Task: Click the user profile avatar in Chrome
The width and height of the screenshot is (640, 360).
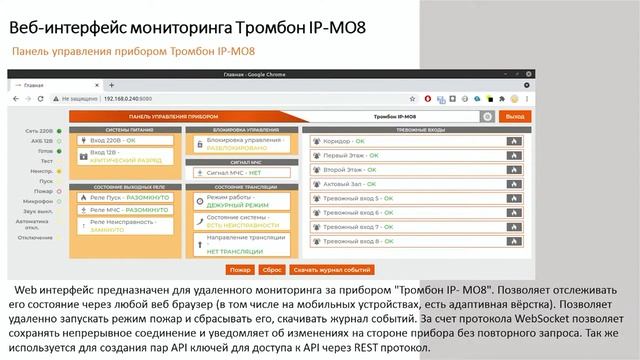Action: [x=514, y=99]
